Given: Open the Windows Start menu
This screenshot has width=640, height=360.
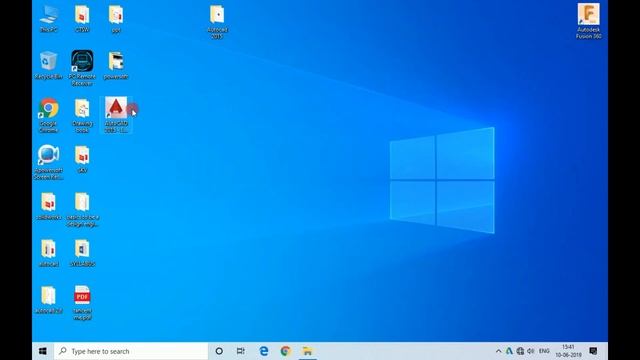Looking at the screenshot, I should coord(43,351).
